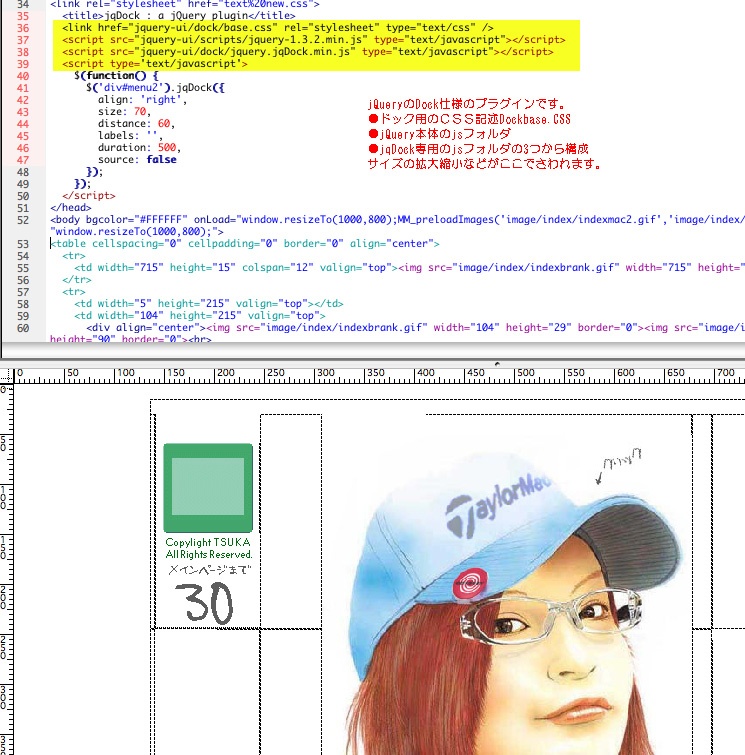The height and width of the screenshot is (755, 745).
Task: Click the closing '</head>' tag
Action: [x=71, y=208]
